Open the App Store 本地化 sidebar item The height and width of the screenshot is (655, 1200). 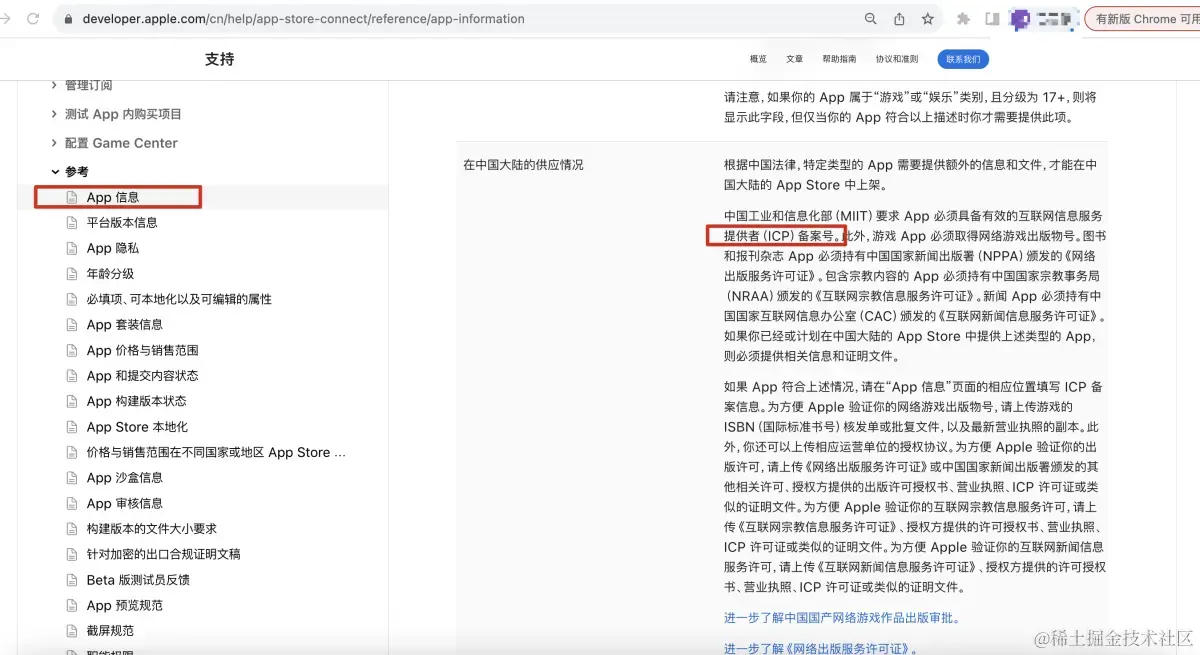click(x=137, y=427)
